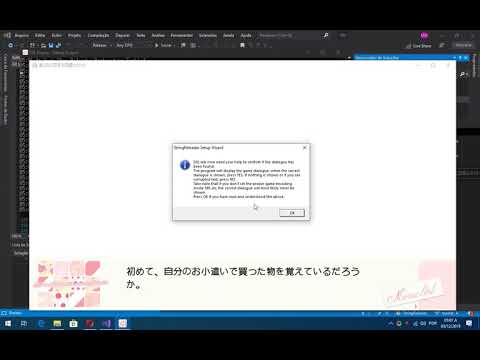Click the volume icon in the system tray

[x=423, y=323]
